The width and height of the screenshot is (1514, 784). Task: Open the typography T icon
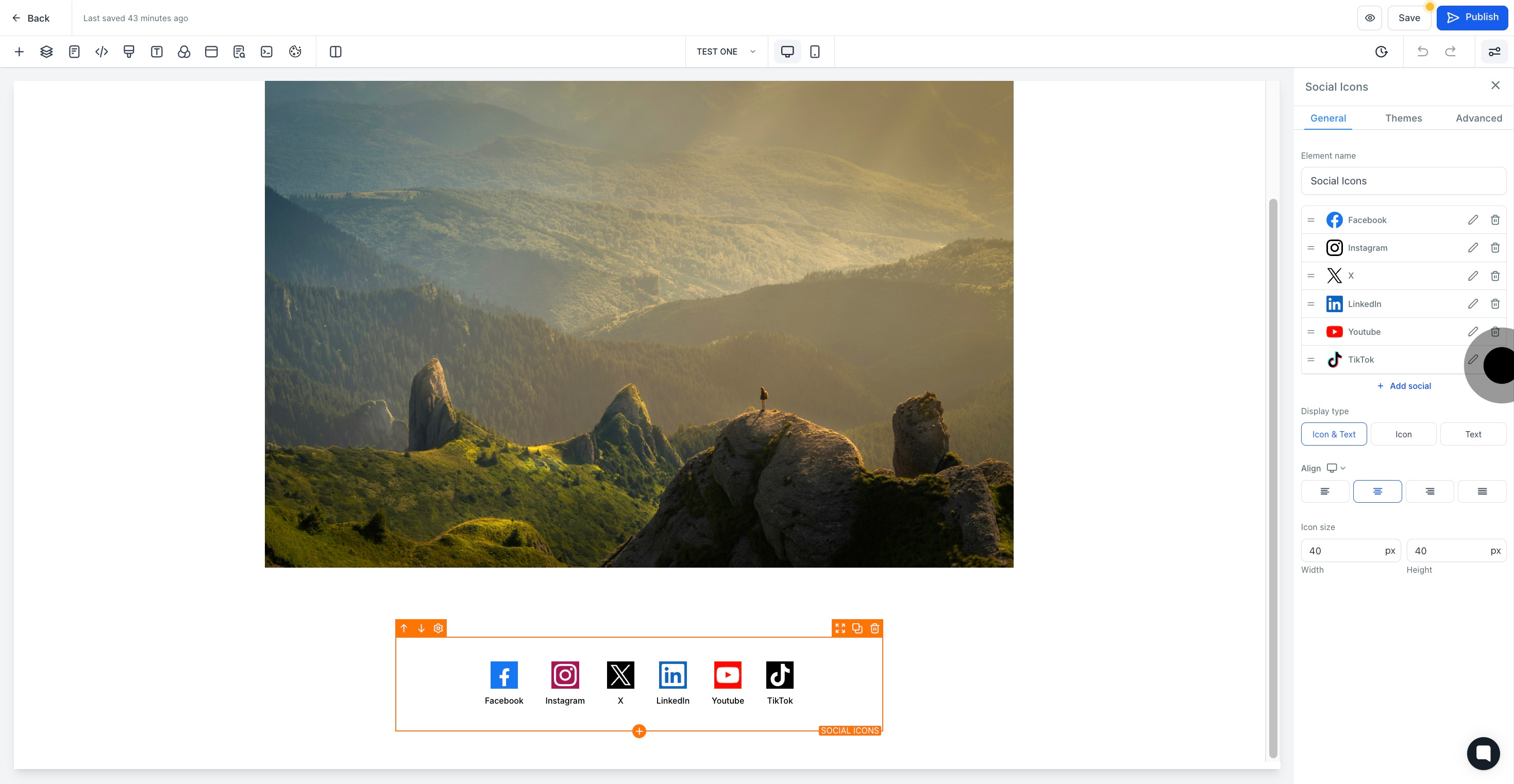pyautogui.click(x=156, y=52)
